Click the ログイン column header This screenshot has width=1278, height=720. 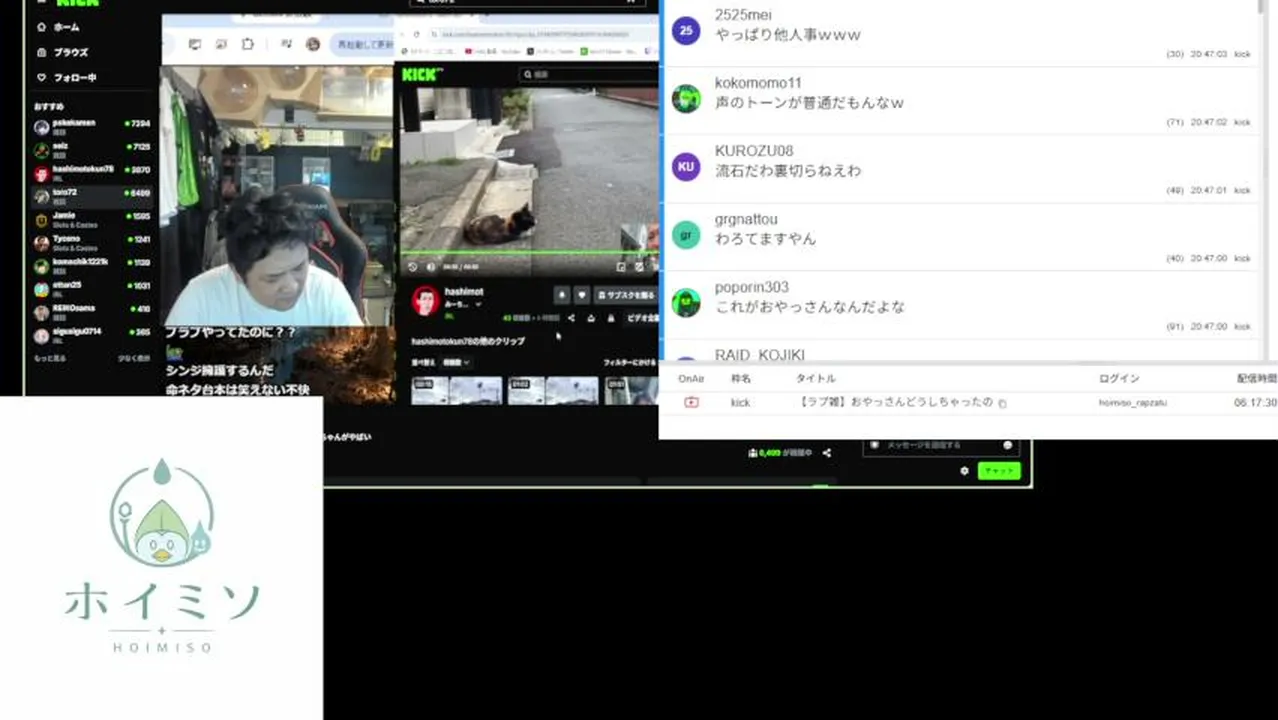(1119, 379)
